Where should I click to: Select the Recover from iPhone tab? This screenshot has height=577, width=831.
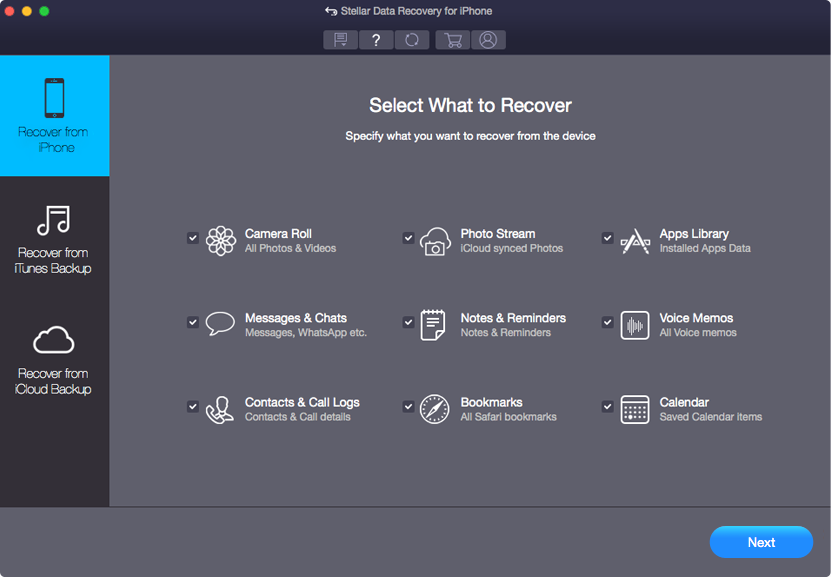pyautogui.click(x=54, y=115)
